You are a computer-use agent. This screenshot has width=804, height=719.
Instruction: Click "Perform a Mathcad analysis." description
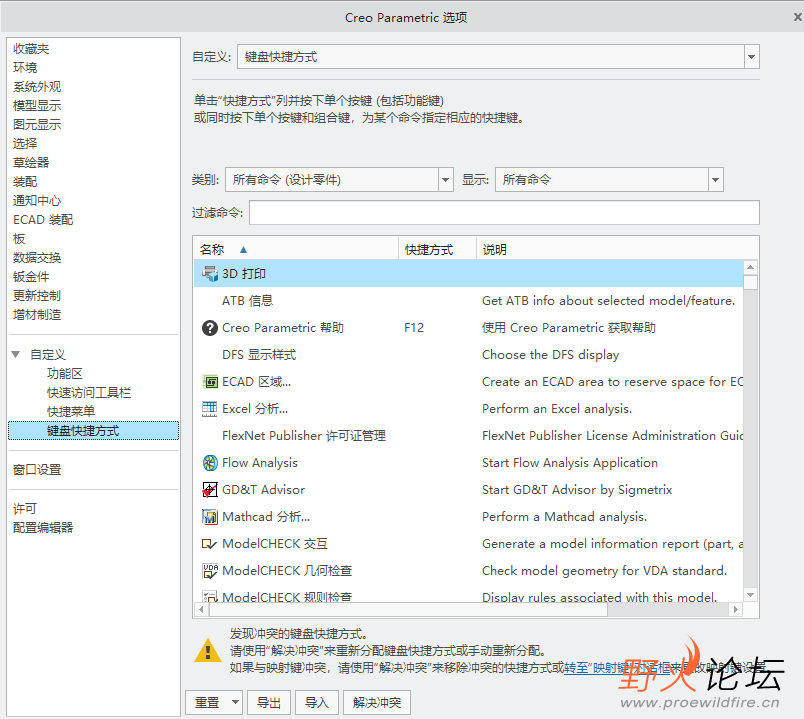(x=564, y=516)
